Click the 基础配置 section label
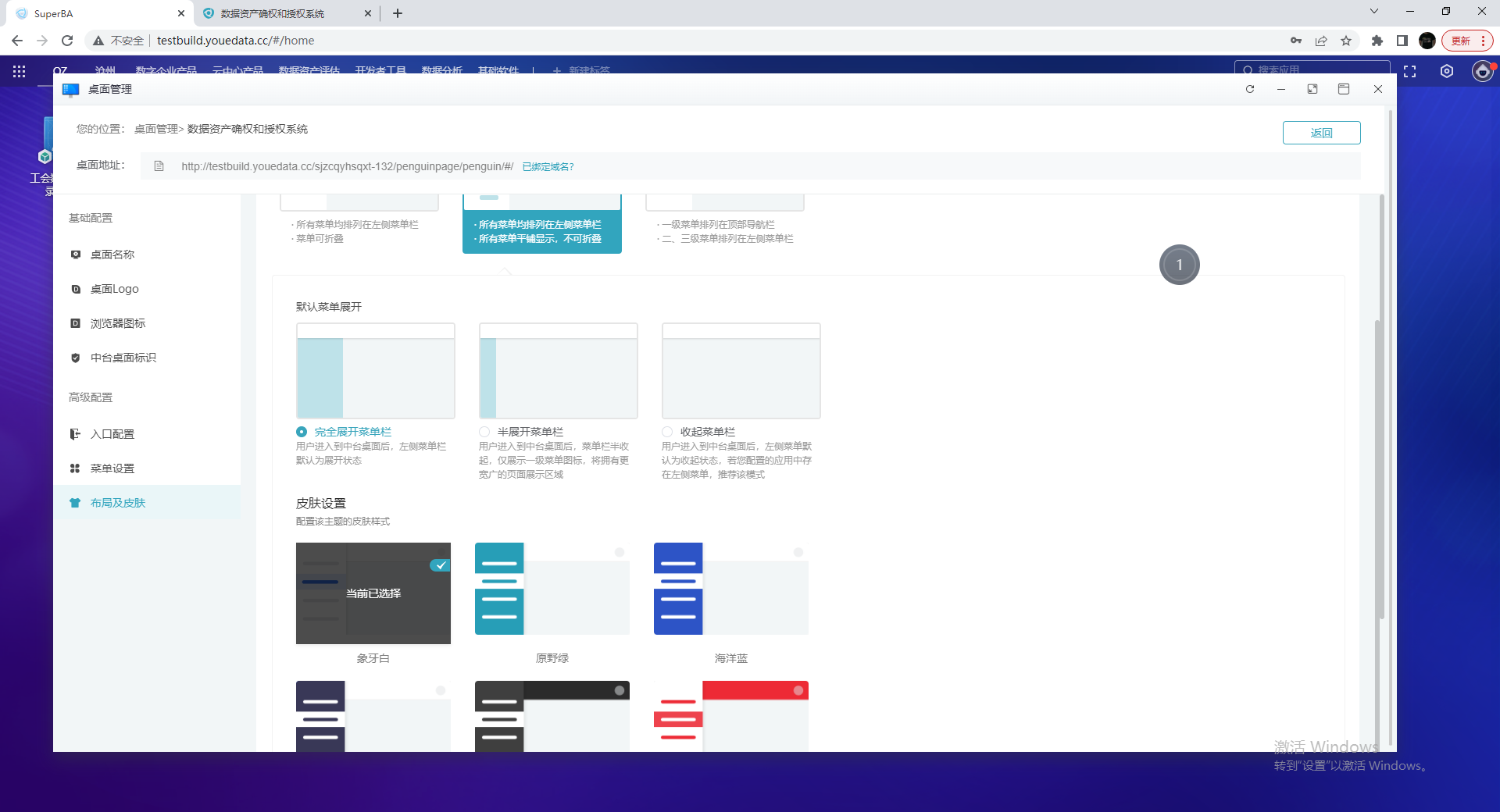This screenshot has width=1500, height=812. click(x=91, y=218)
